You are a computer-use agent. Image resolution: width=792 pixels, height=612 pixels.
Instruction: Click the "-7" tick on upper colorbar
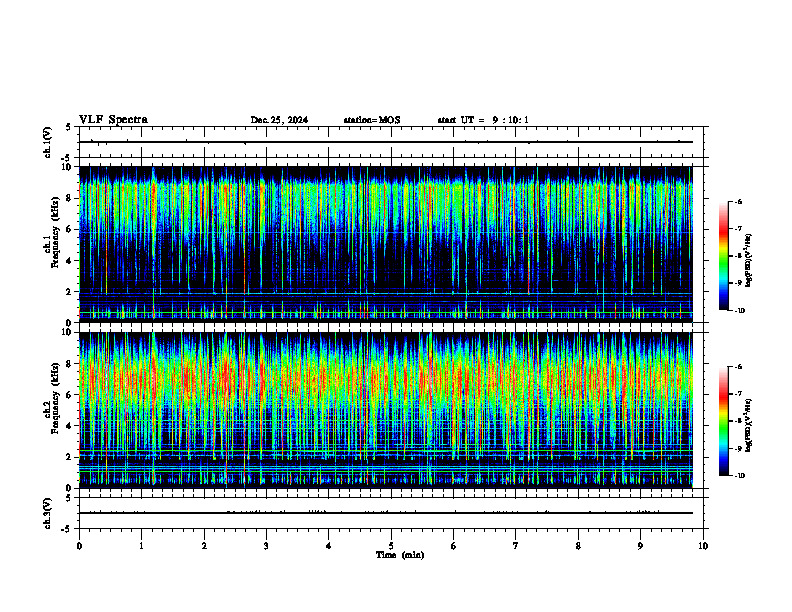coord(738,229)
